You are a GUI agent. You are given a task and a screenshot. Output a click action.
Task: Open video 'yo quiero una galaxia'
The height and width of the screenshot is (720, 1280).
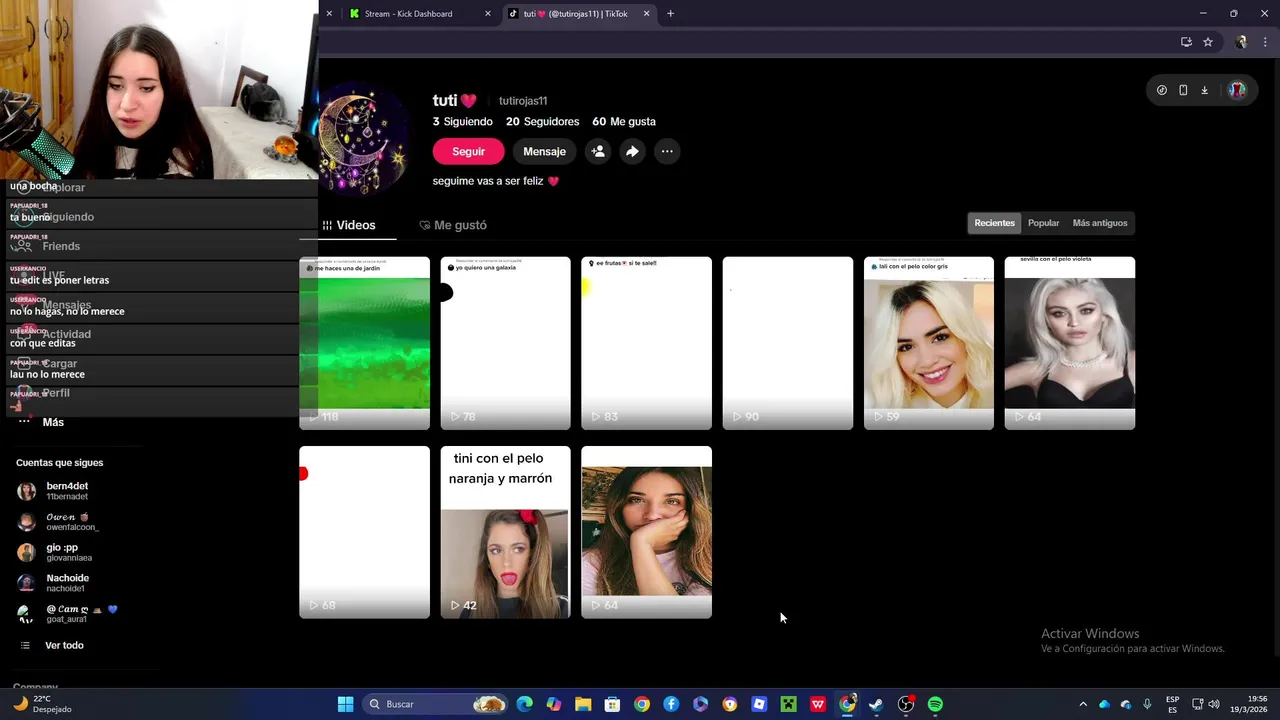coord(505,343)
